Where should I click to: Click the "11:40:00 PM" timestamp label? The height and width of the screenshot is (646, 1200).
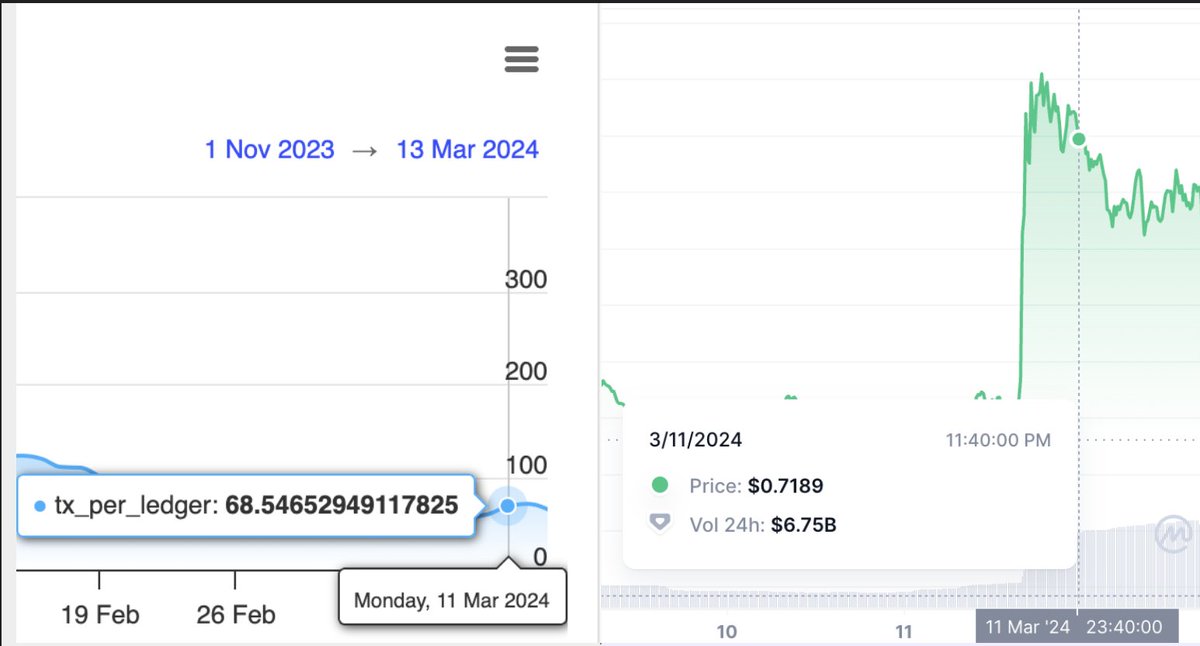coord(1000,440)
